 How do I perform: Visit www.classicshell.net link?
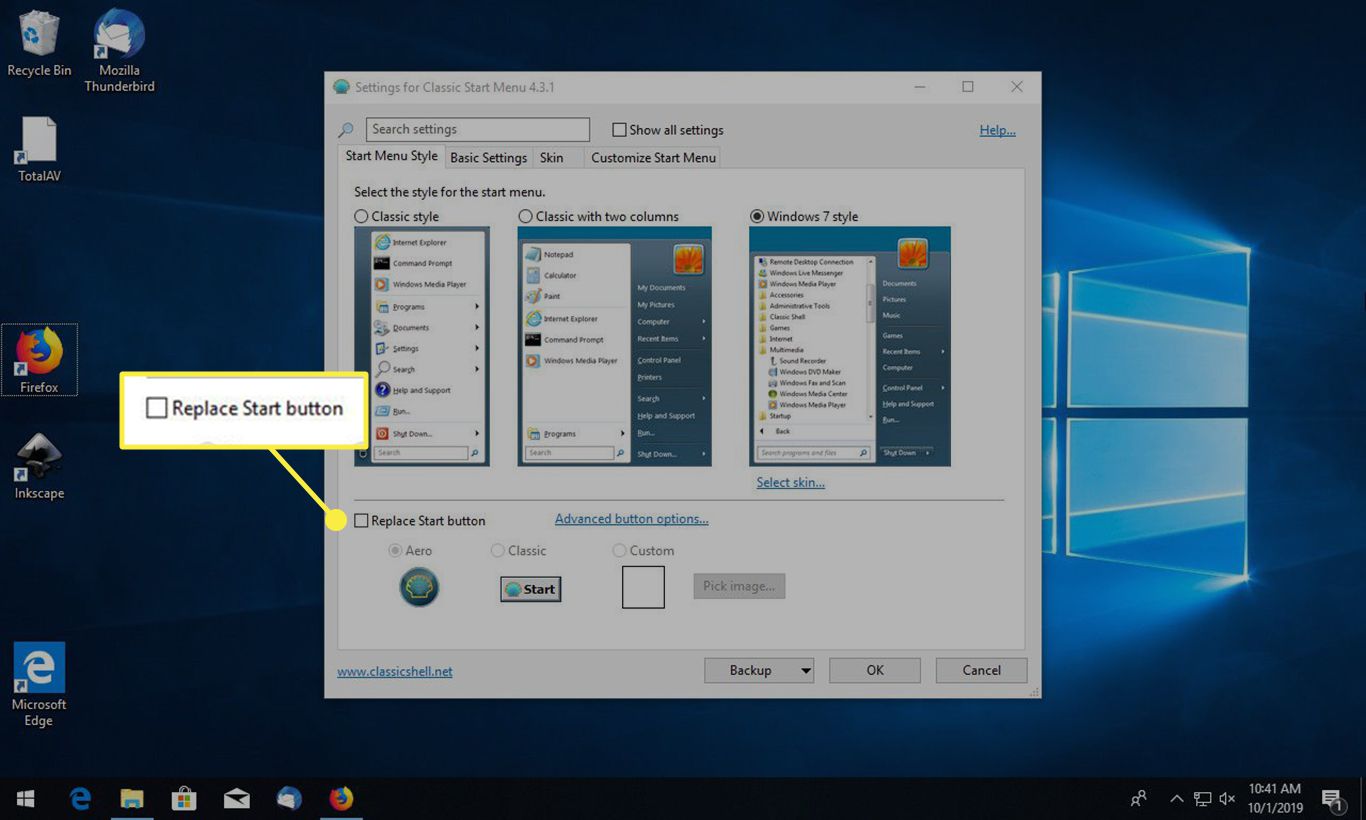click(x=395, y=671)
